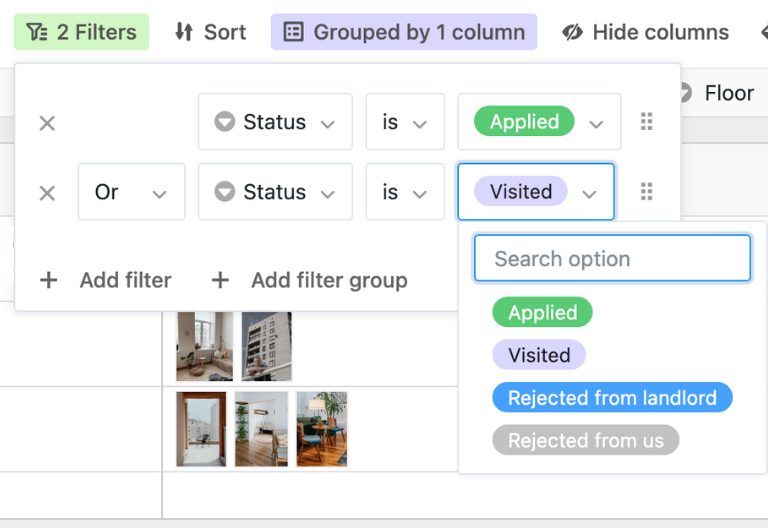Open Hide columns menu
This screenshot has height=528, width=768.
click(645, 32)
